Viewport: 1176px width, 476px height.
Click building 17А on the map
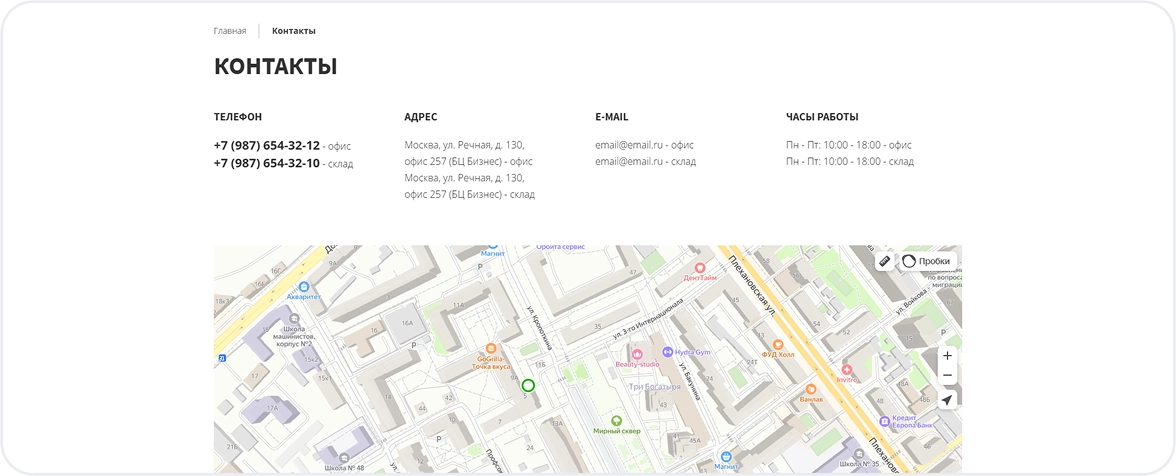[271, 408]
